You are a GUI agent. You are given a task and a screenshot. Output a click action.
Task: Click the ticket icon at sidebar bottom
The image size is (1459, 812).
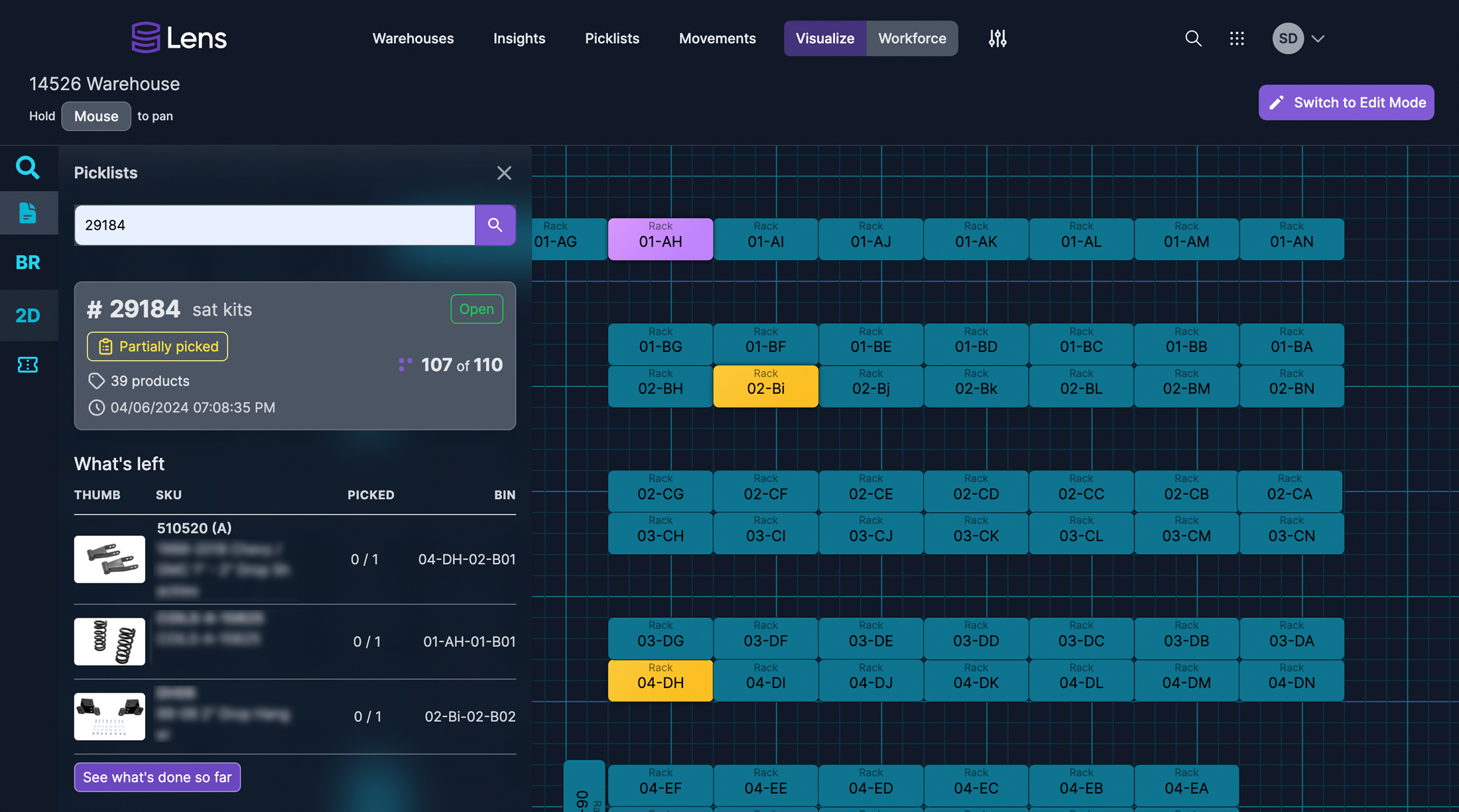pos(29,365)
